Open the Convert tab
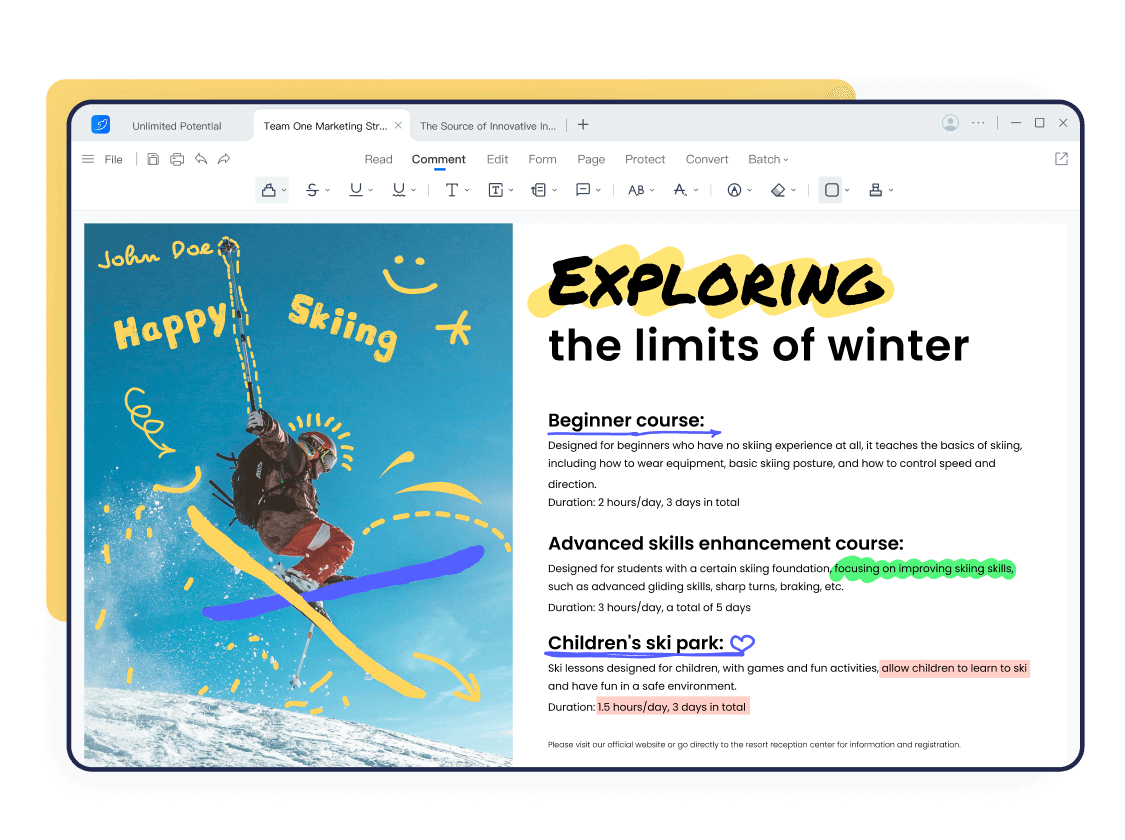The image size is (1125, 840). 707,159
